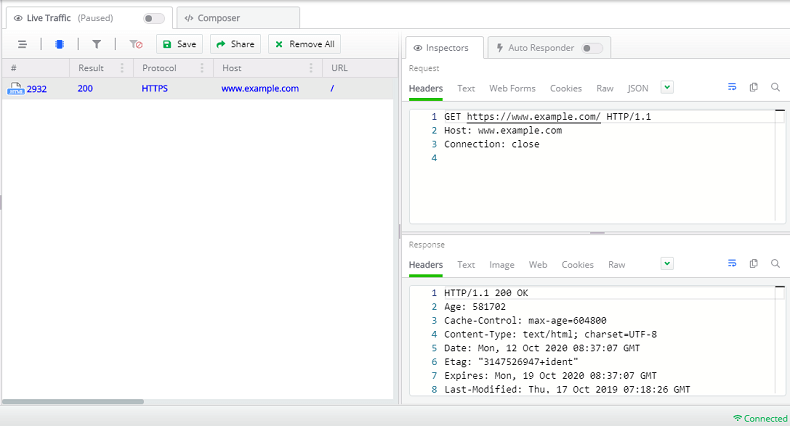Sort sessions by the # column header
The image size is (790, 426).
[35, 68]
